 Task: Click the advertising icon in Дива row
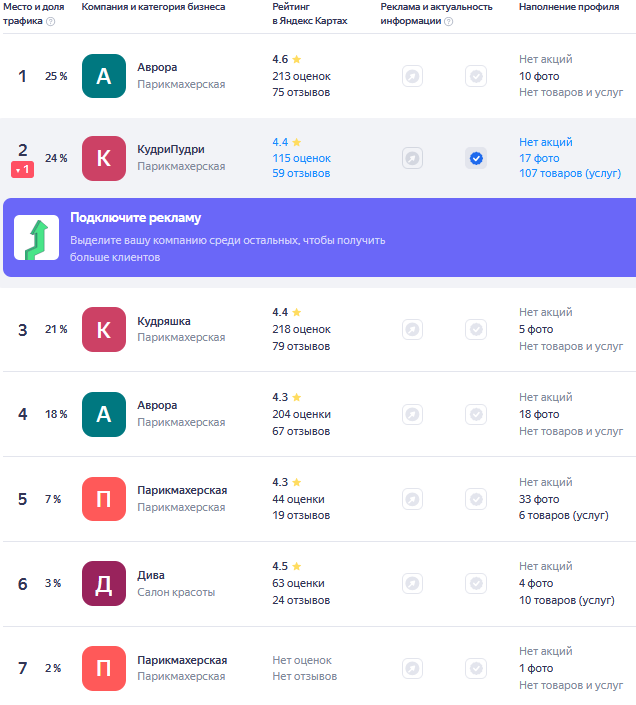click(x=412, y=584)
